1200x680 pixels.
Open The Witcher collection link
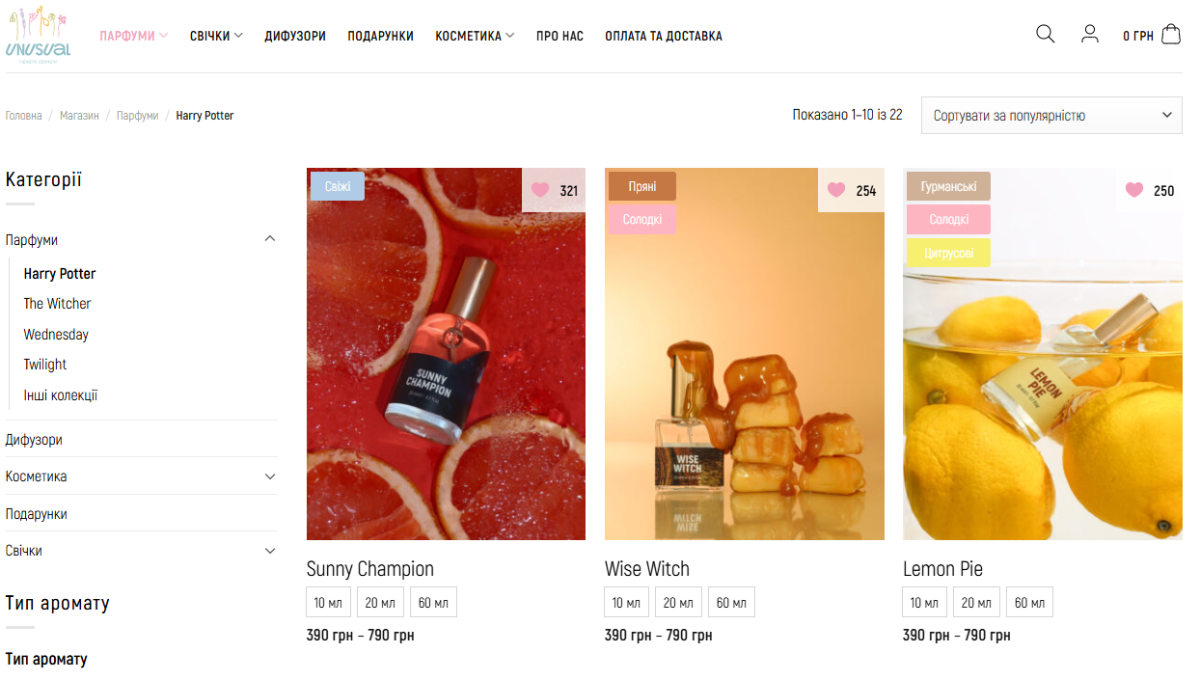coord(57,304)
